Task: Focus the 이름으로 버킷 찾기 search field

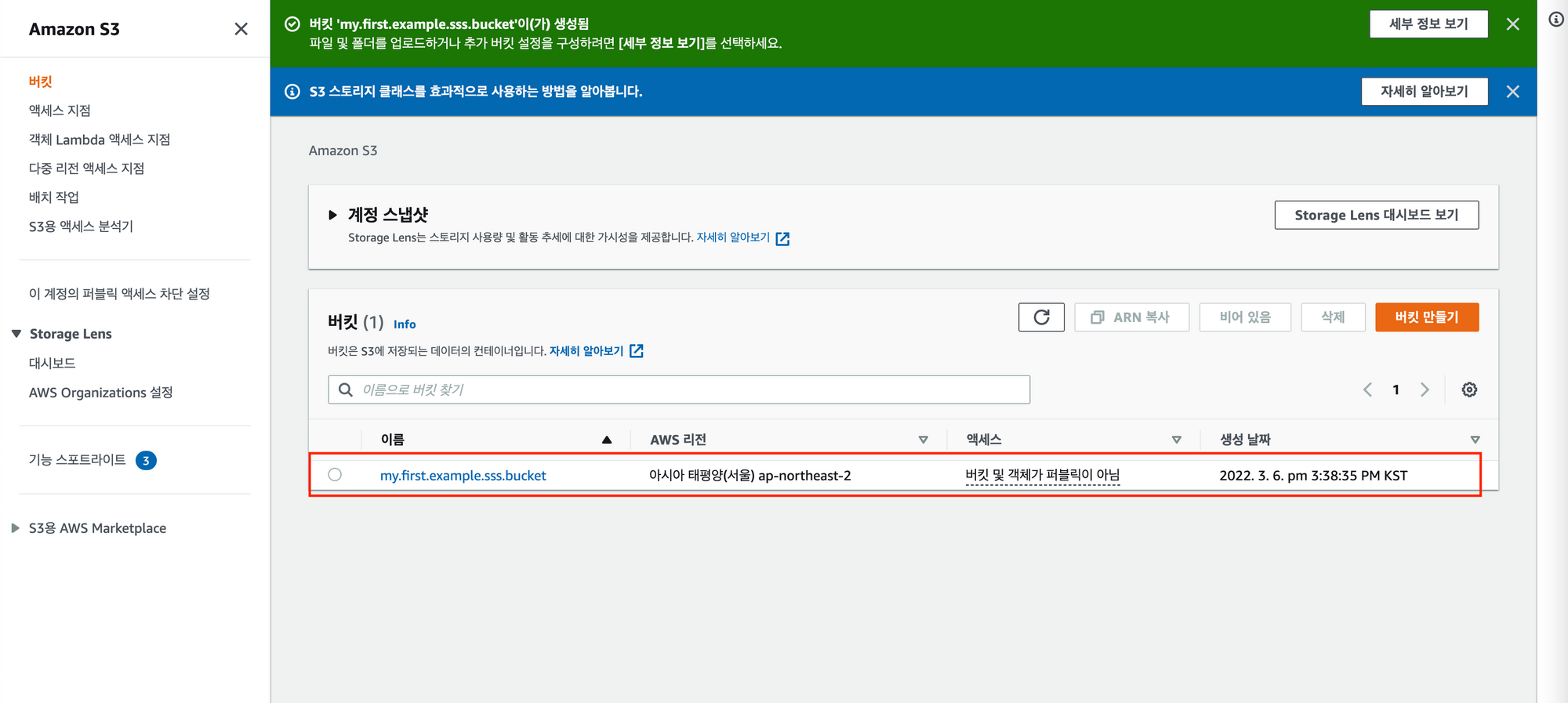Action: (679, 390)
